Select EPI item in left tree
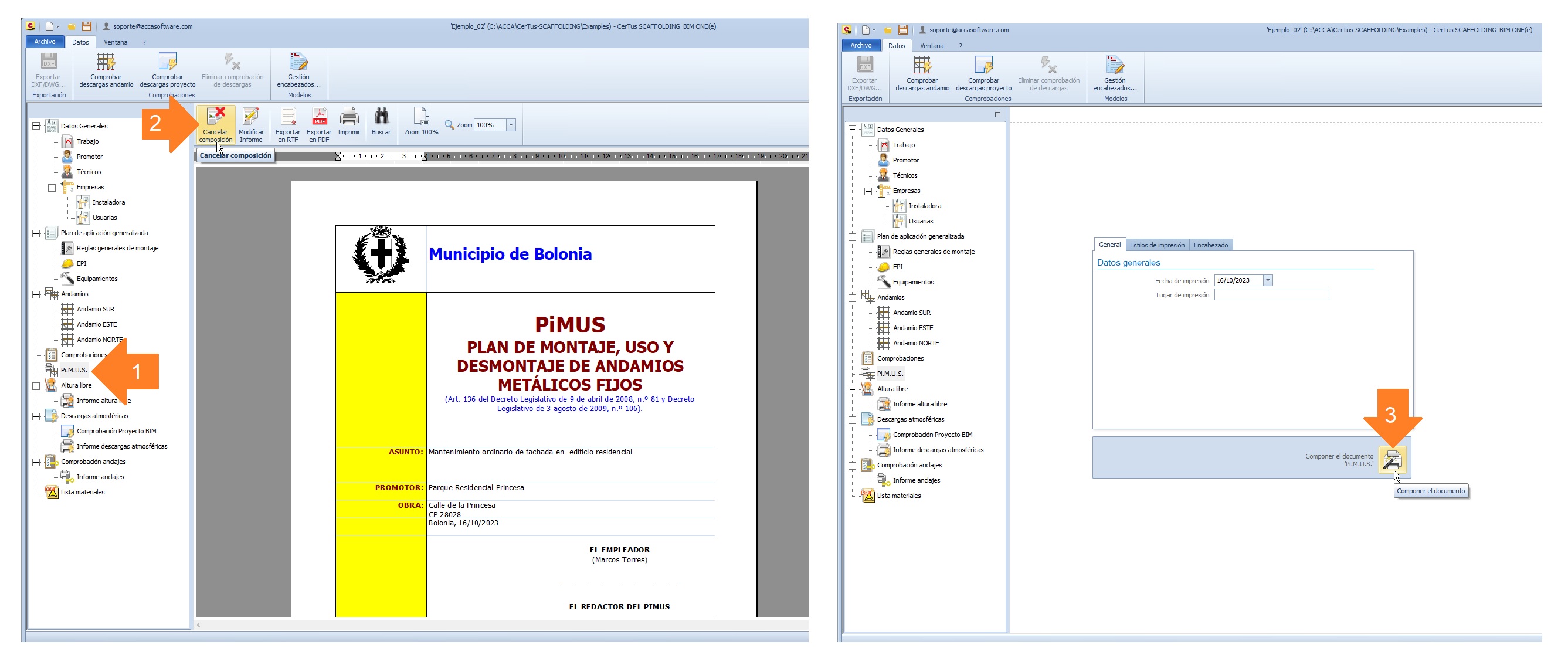The width and height of the screenshot is (1568, 665). click(82, 264)
